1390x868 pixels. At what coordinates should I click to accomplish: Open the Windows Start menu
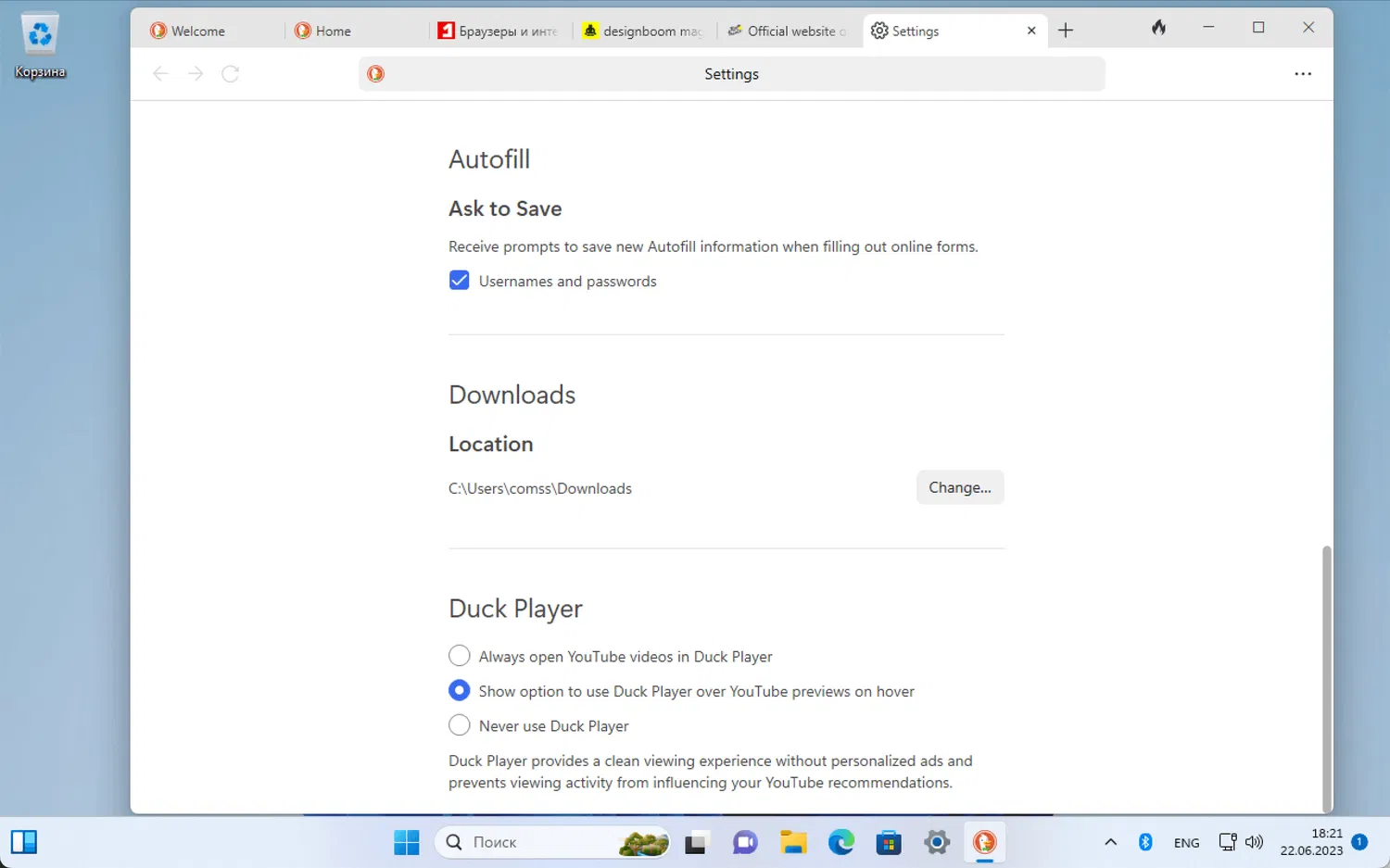point(407,842)
